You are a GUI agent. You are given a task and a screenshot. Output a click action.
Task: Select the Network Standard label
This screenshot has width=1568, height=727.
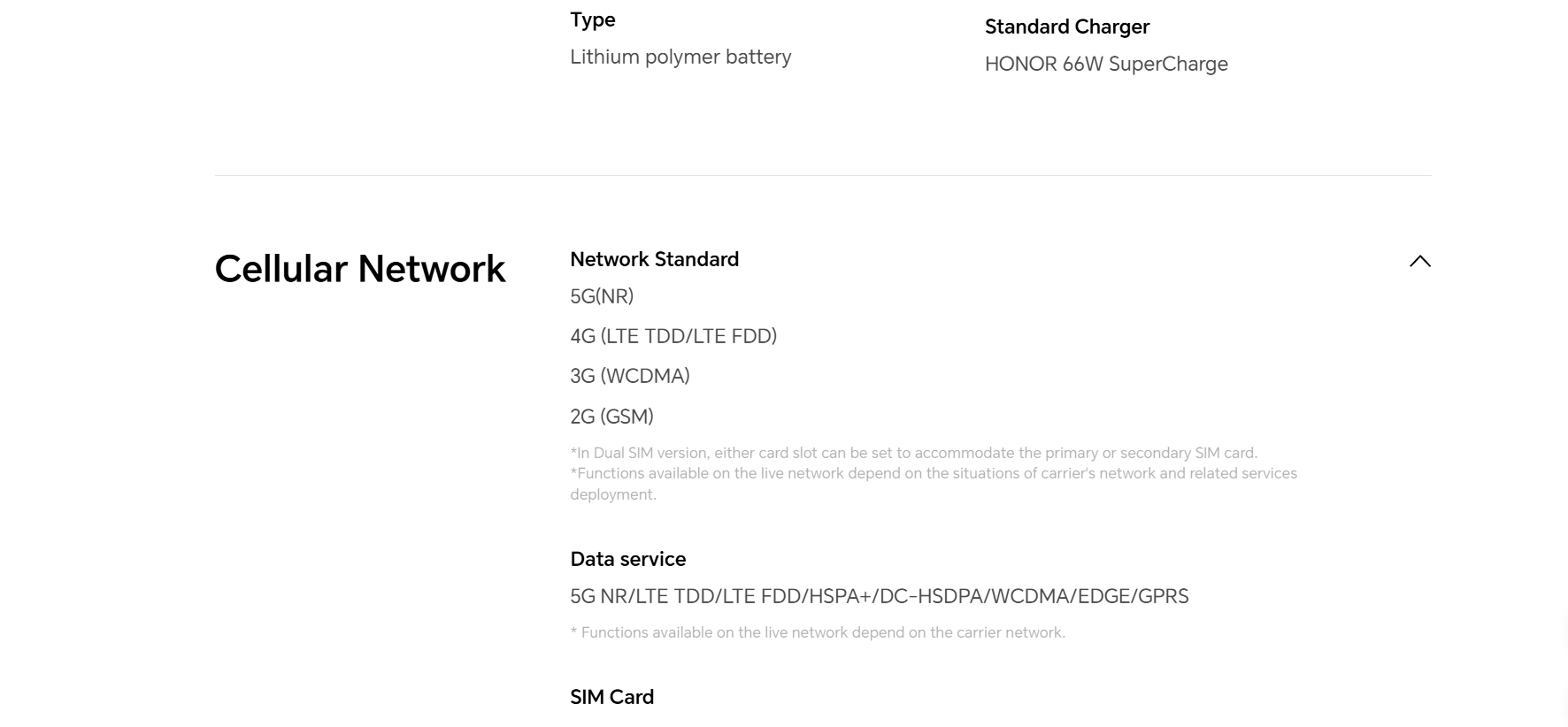(654, 259)
